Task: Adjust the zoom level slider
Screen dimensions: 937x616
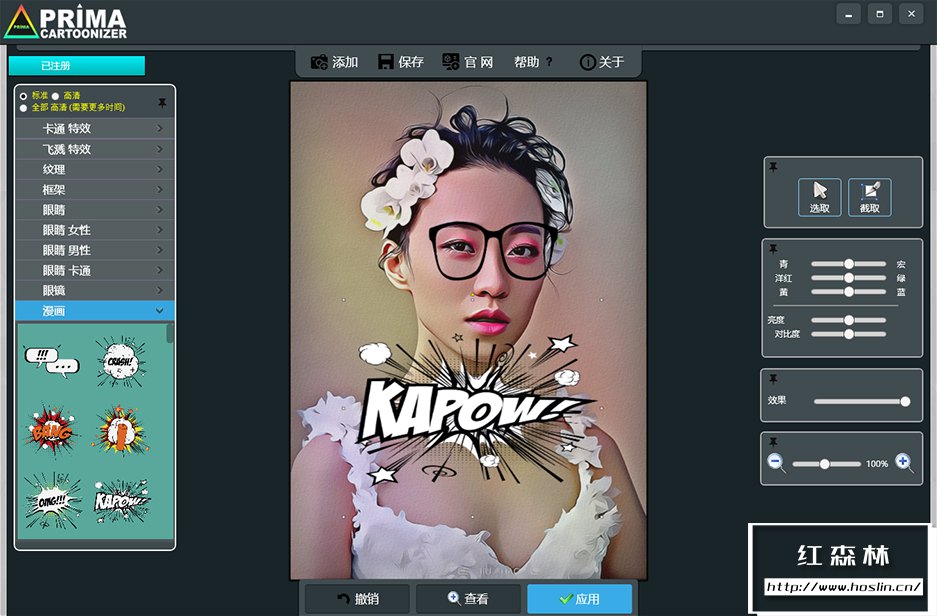Action: point(826,464)
